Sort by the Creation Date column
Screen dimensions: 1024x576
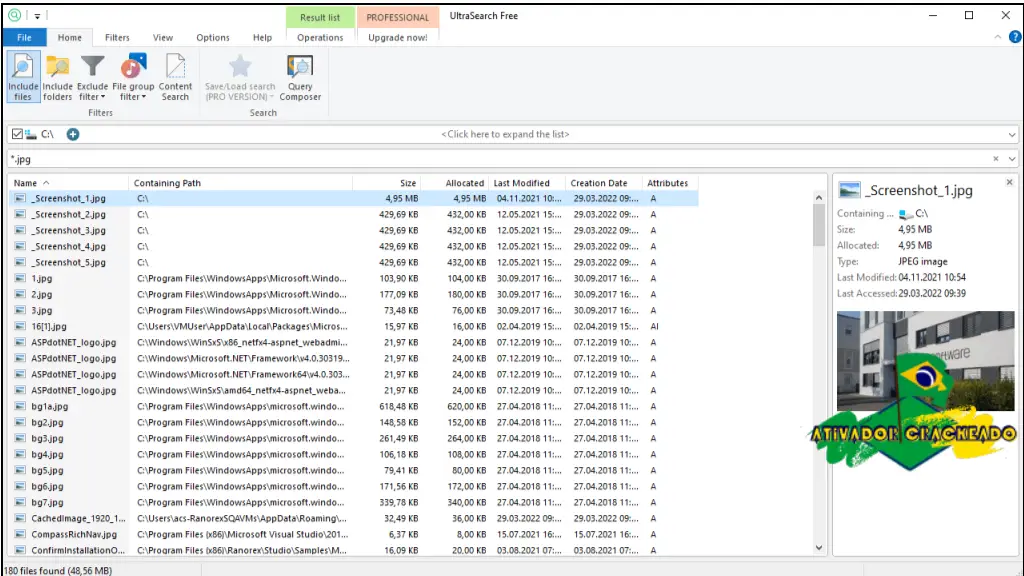(x=603, y=183)
